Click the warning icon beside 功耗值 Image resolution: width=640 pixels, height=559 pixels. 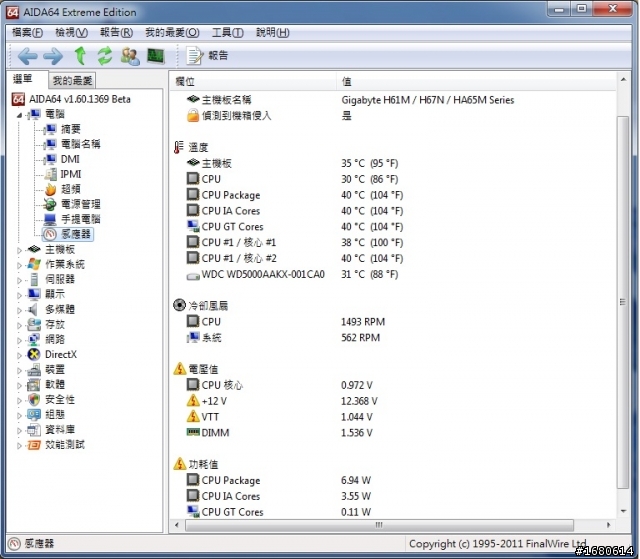pos(180,464)
